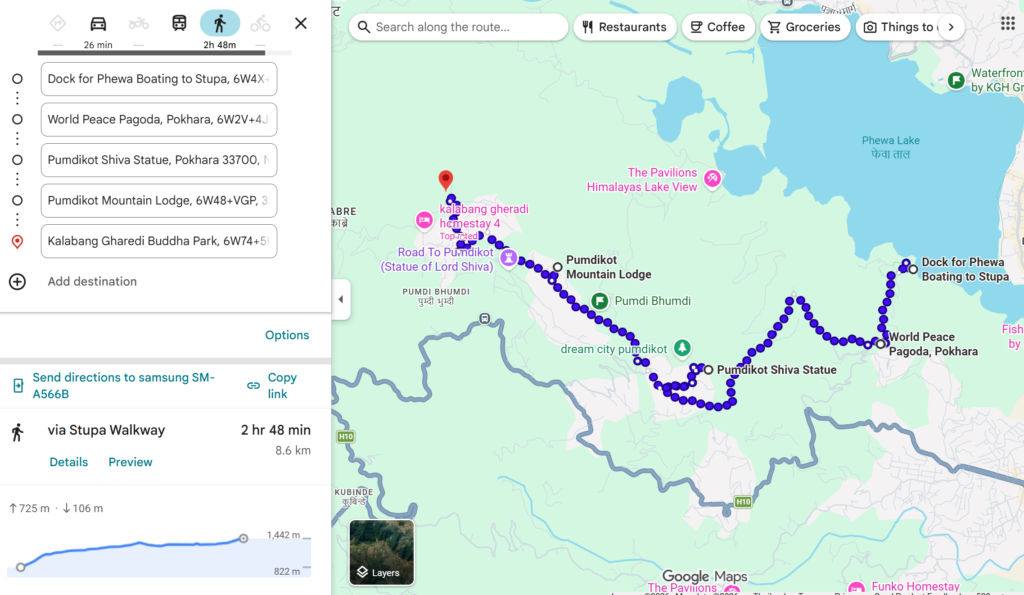Image resolution: width=1024 pixels, height=595 pixels.
Task: Open route Details
Action: point(69,462)
